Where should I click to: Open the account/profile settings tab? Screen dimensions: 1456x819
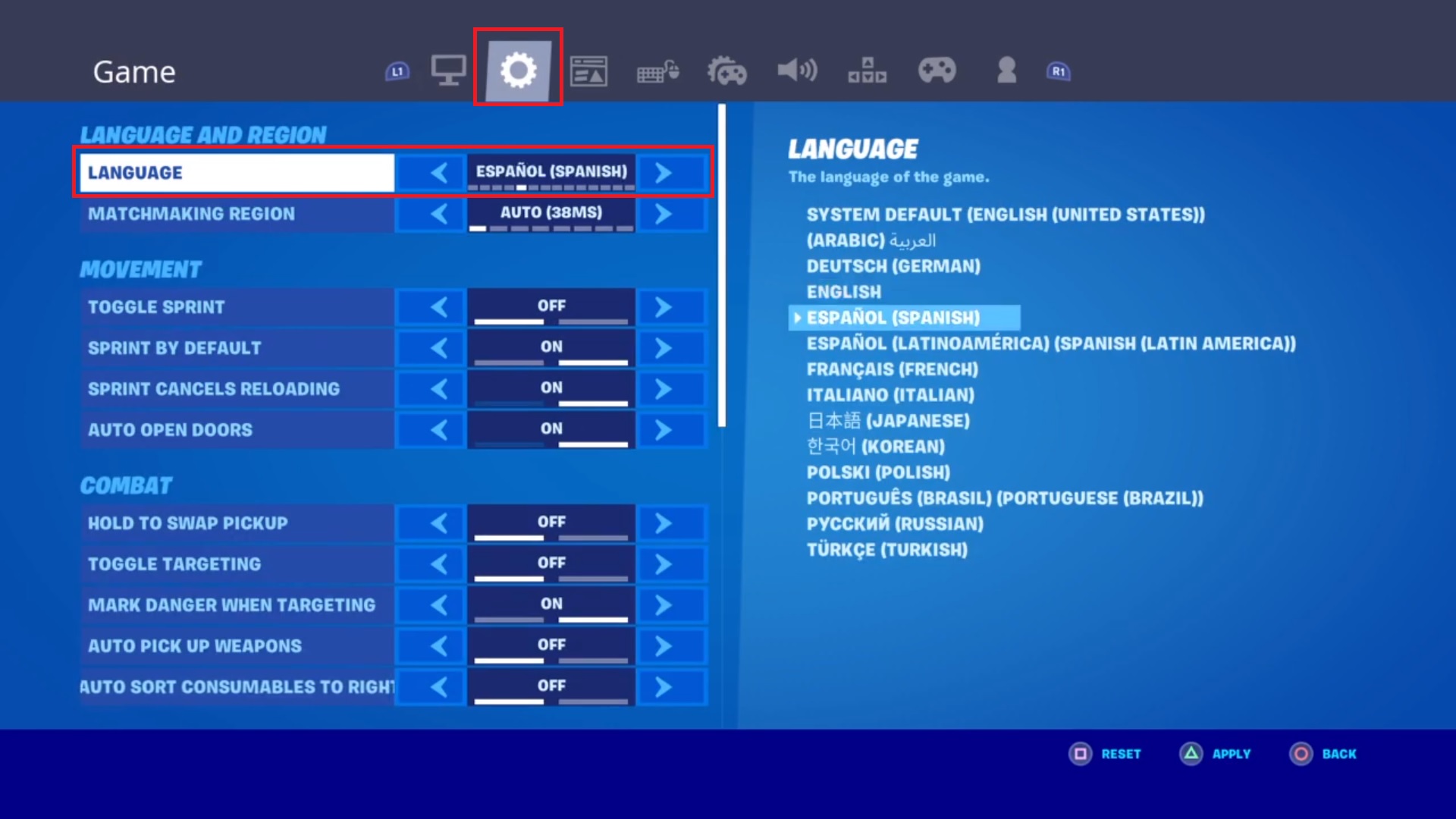[1006, 70]
